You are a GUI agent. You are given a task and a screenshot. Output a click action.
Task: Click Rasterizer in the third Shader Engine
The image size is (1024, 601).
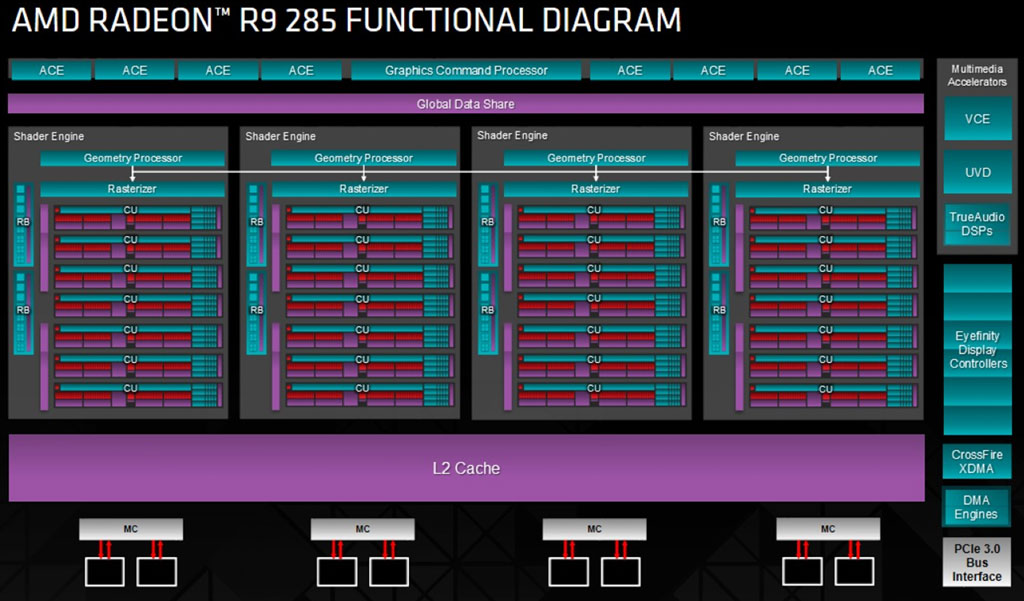coord(596,189)
